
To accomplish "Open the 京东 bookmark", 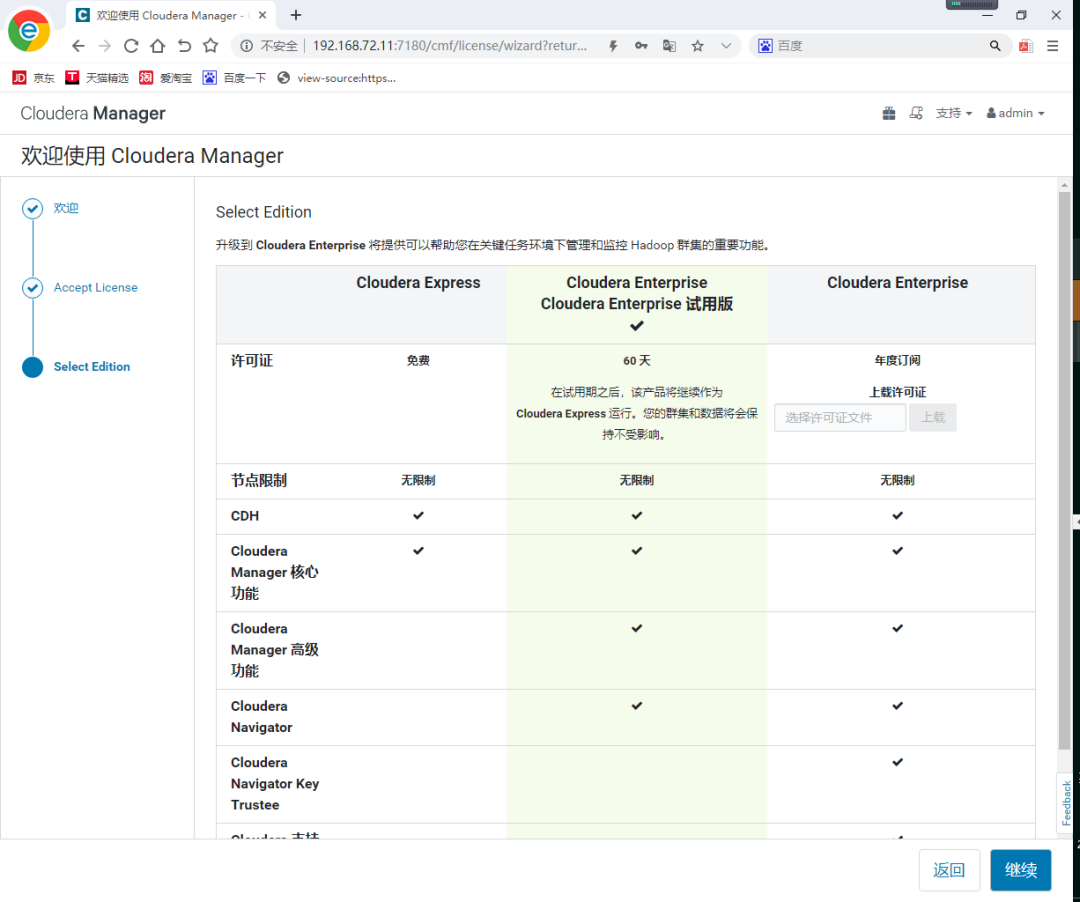I will [x=33, y=78].
